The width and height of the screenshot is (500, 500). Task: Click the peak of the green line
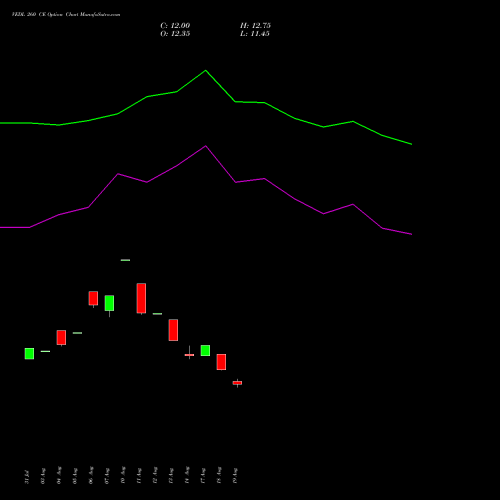205,70
